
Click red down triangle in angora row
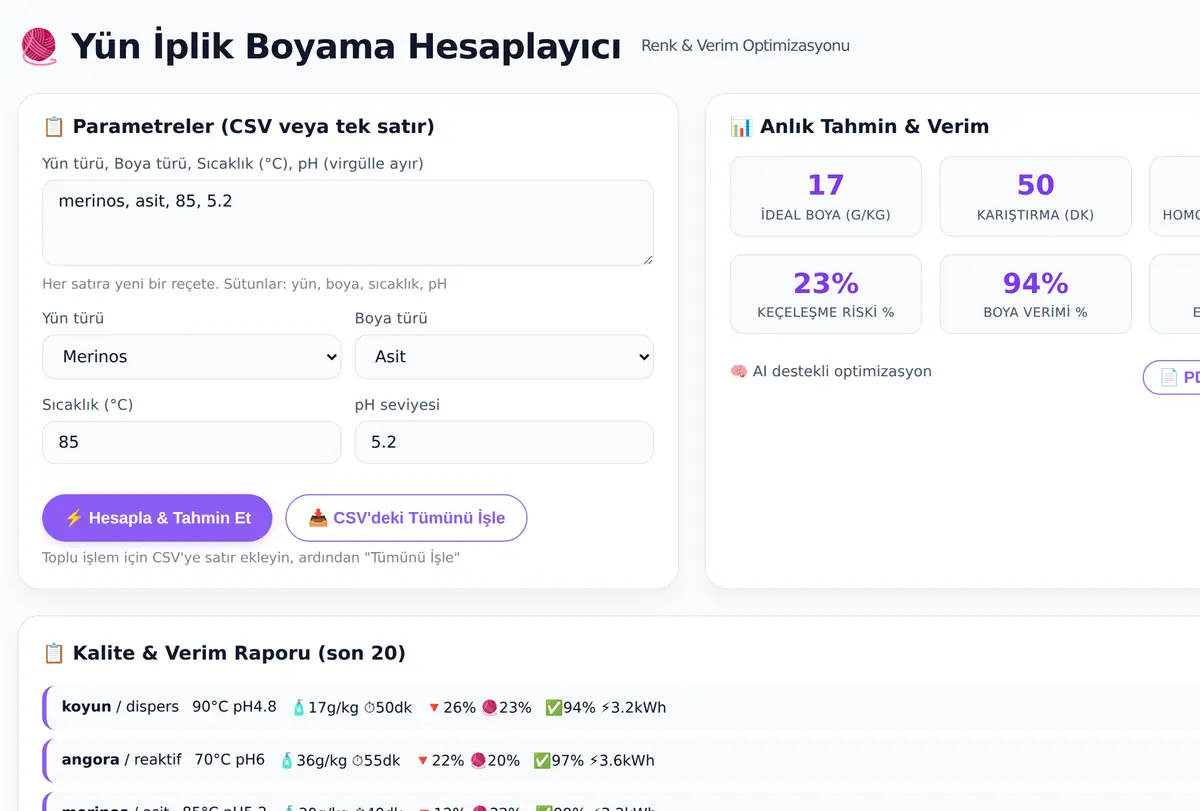423,761
